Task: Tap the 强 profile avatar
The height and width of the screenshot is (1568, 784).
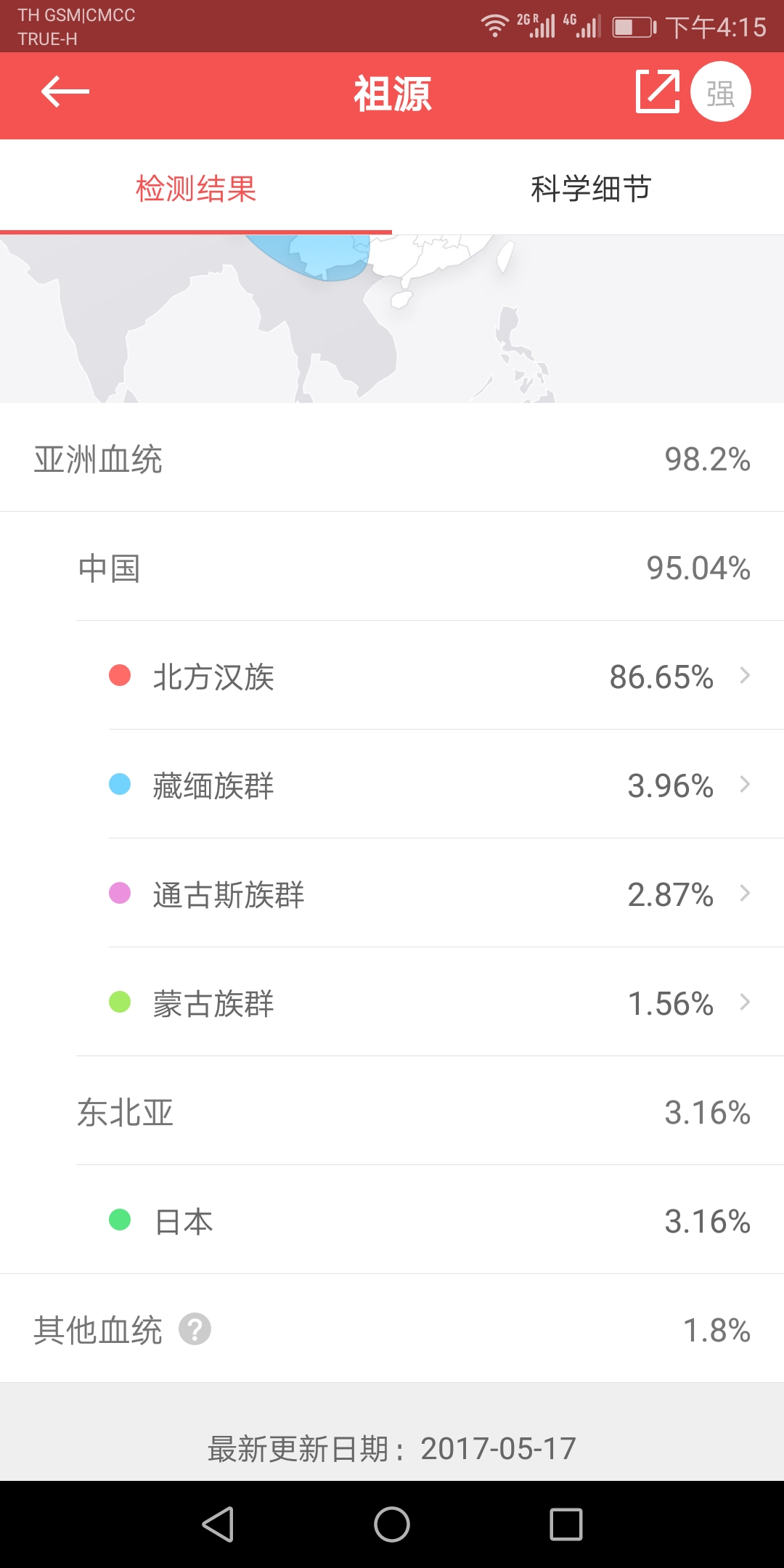Action: [720, 92]
